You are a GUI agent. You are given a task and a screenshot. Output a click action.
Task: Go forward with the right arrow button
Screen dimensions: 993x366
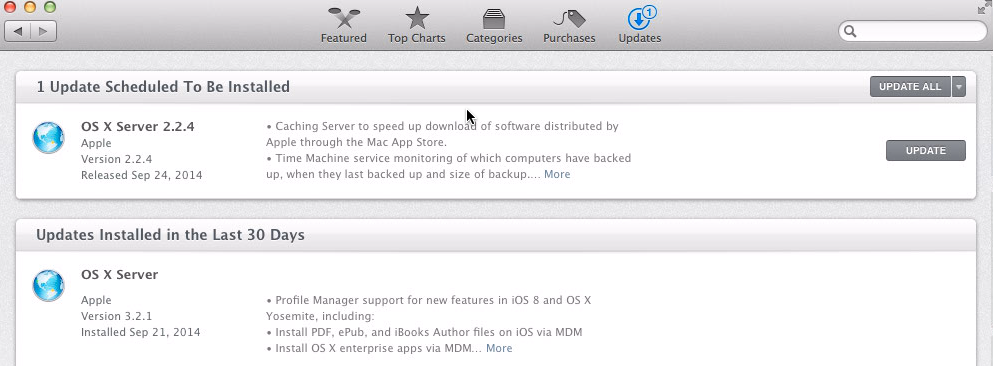tap(43, 30)
